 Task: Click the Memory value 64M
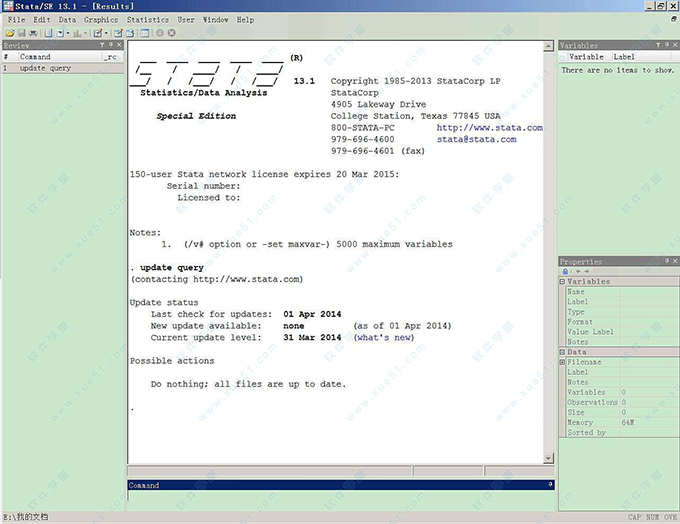pos(628,422)
